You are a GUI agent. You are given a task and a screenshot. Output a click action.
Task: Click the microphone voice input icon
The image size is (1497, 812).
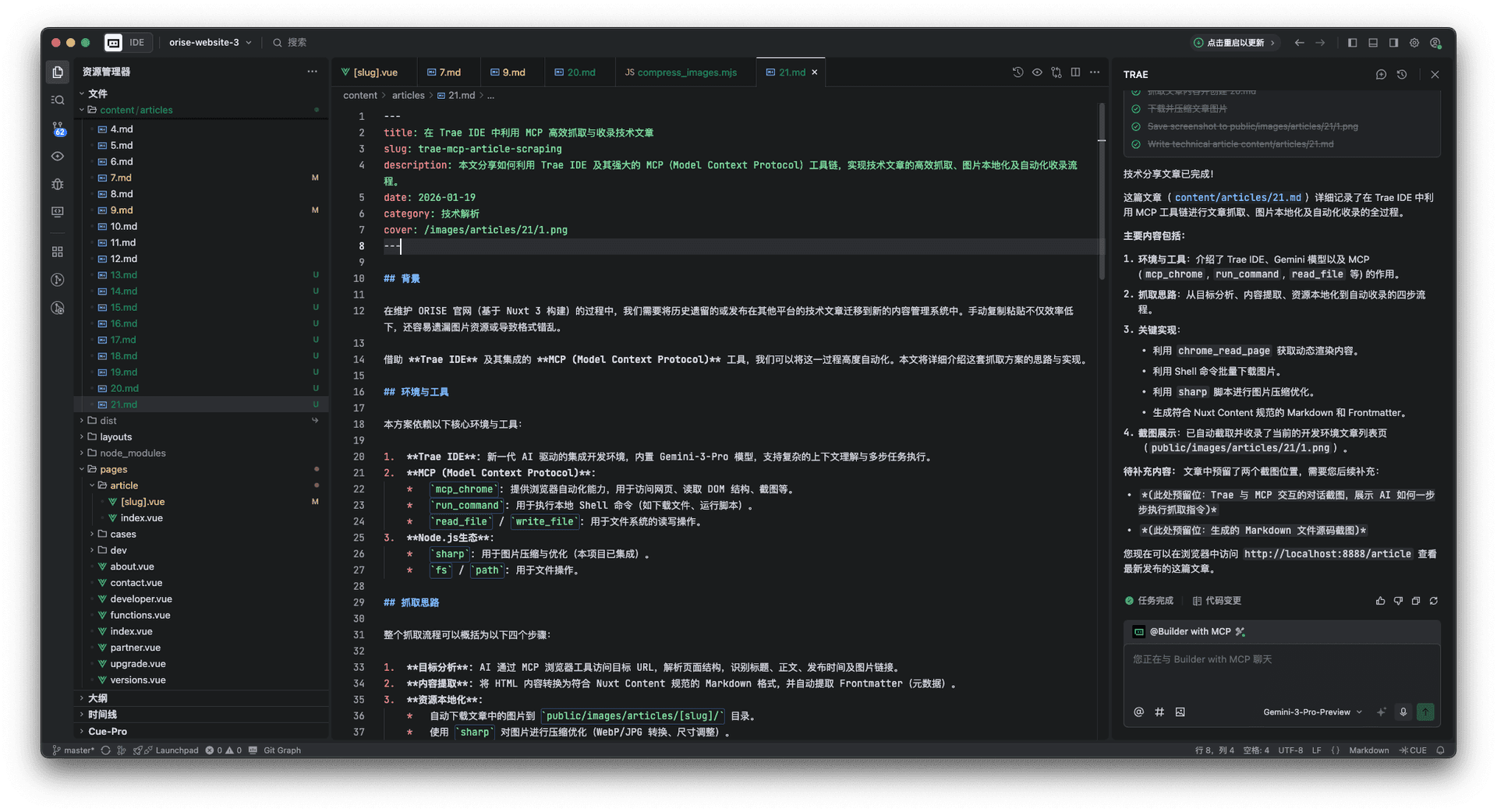[1403, 711]
